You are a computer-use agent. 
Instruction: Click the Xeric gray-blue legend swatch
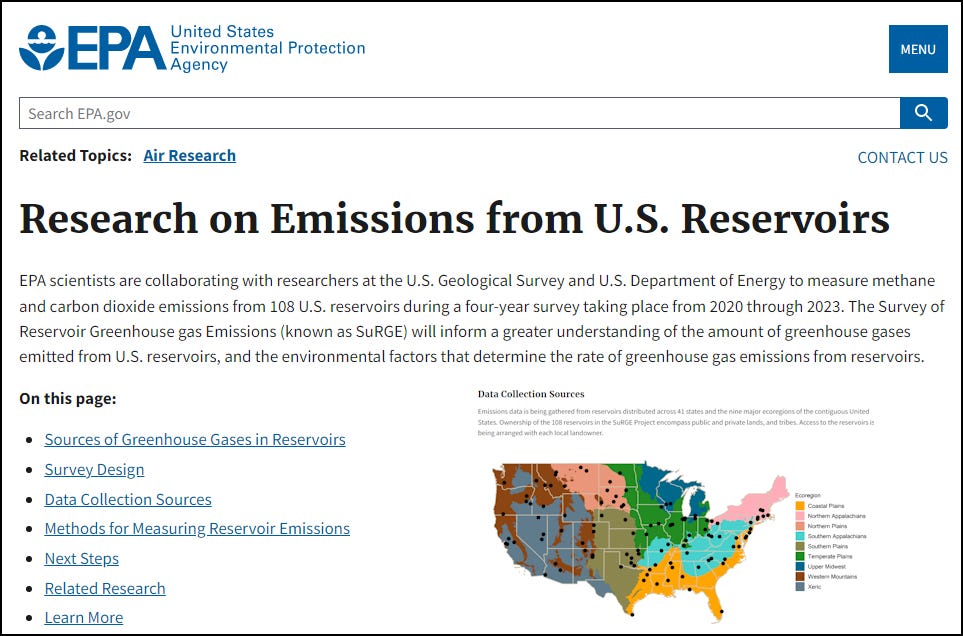tap(800, 587)
